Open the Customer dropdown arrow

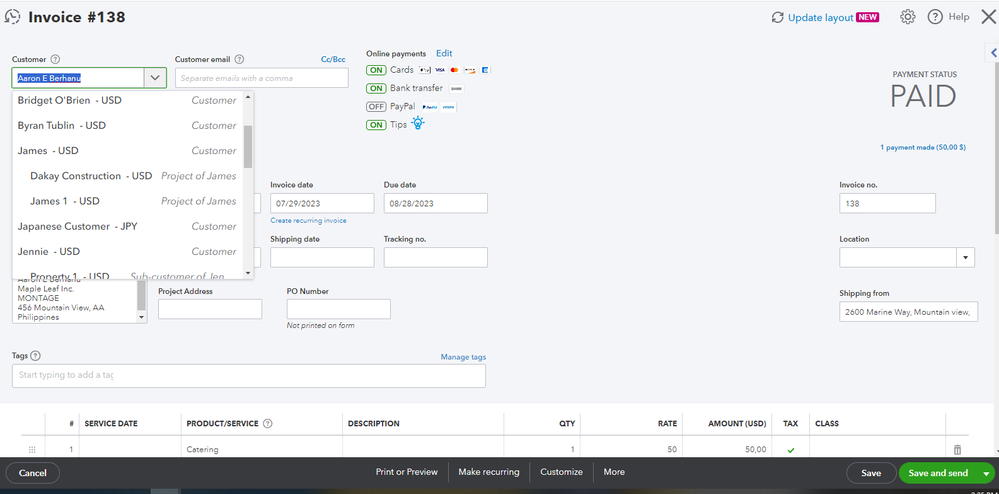155,78
